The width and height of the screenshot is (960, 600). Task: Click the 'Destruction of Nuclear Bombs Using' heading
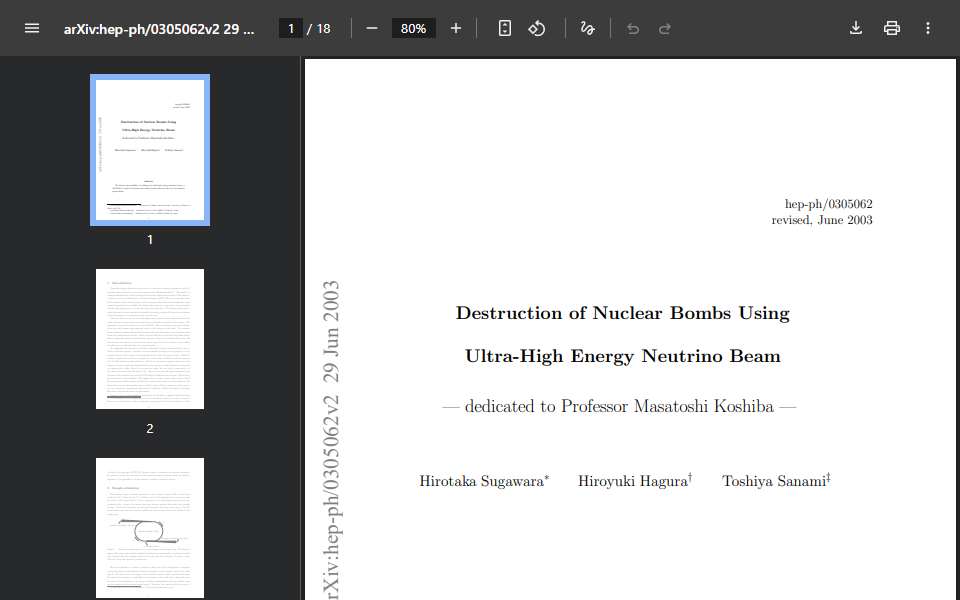pos(623,313)
